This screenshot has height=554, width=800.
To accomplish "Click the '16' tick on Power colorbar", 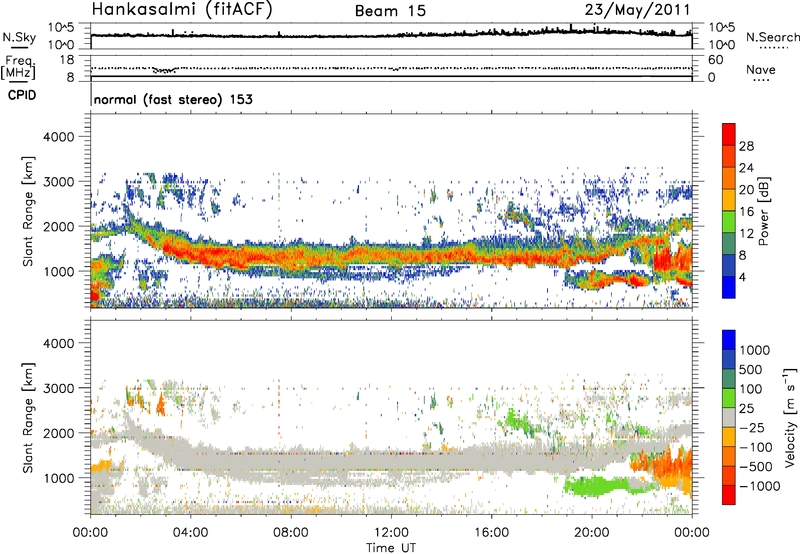I will pyautogui.click(x=746, y=211).
